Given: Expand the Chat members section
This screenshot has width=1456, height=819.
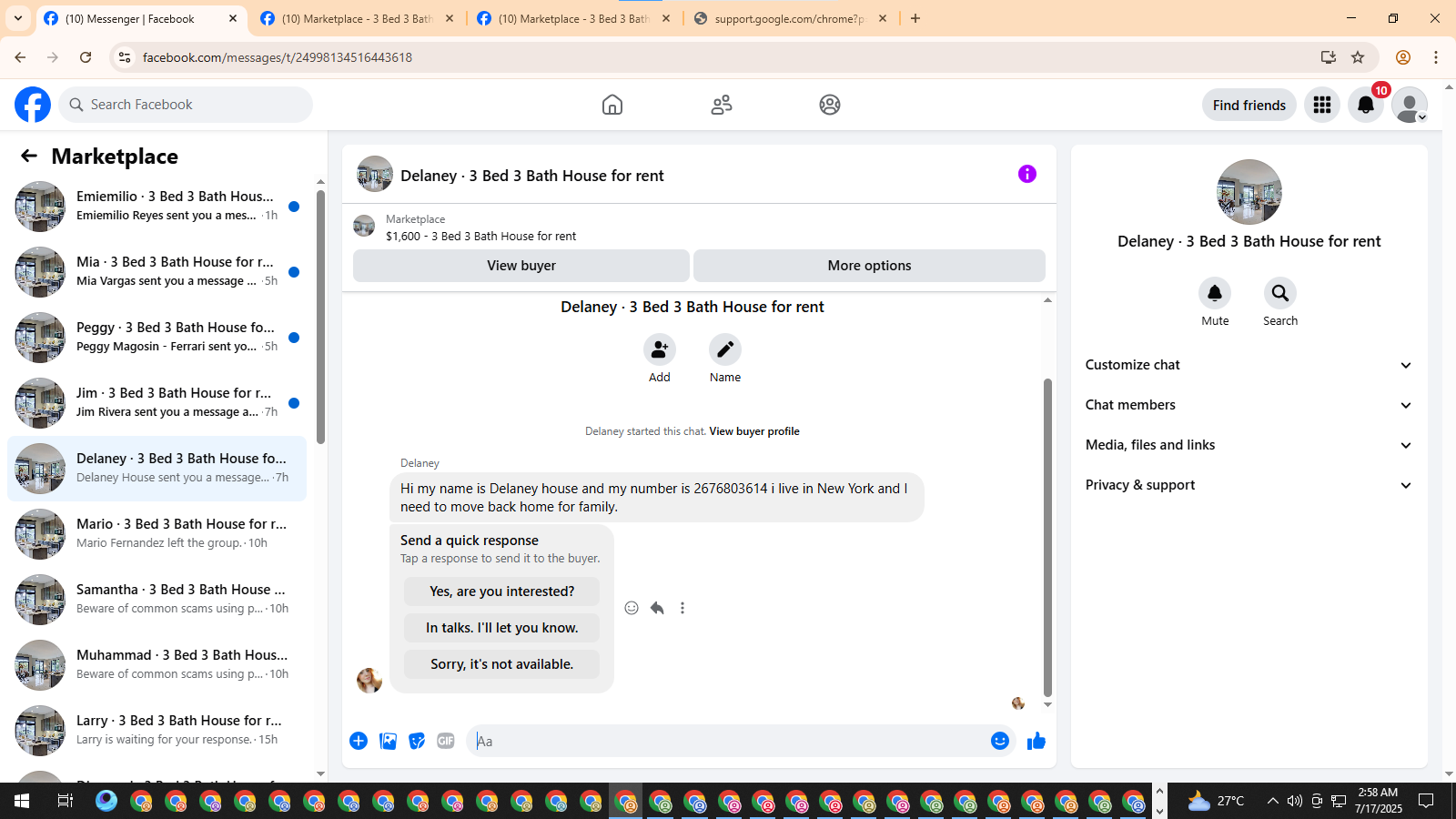Looking at the screenshot, I should click(1249, 405).
